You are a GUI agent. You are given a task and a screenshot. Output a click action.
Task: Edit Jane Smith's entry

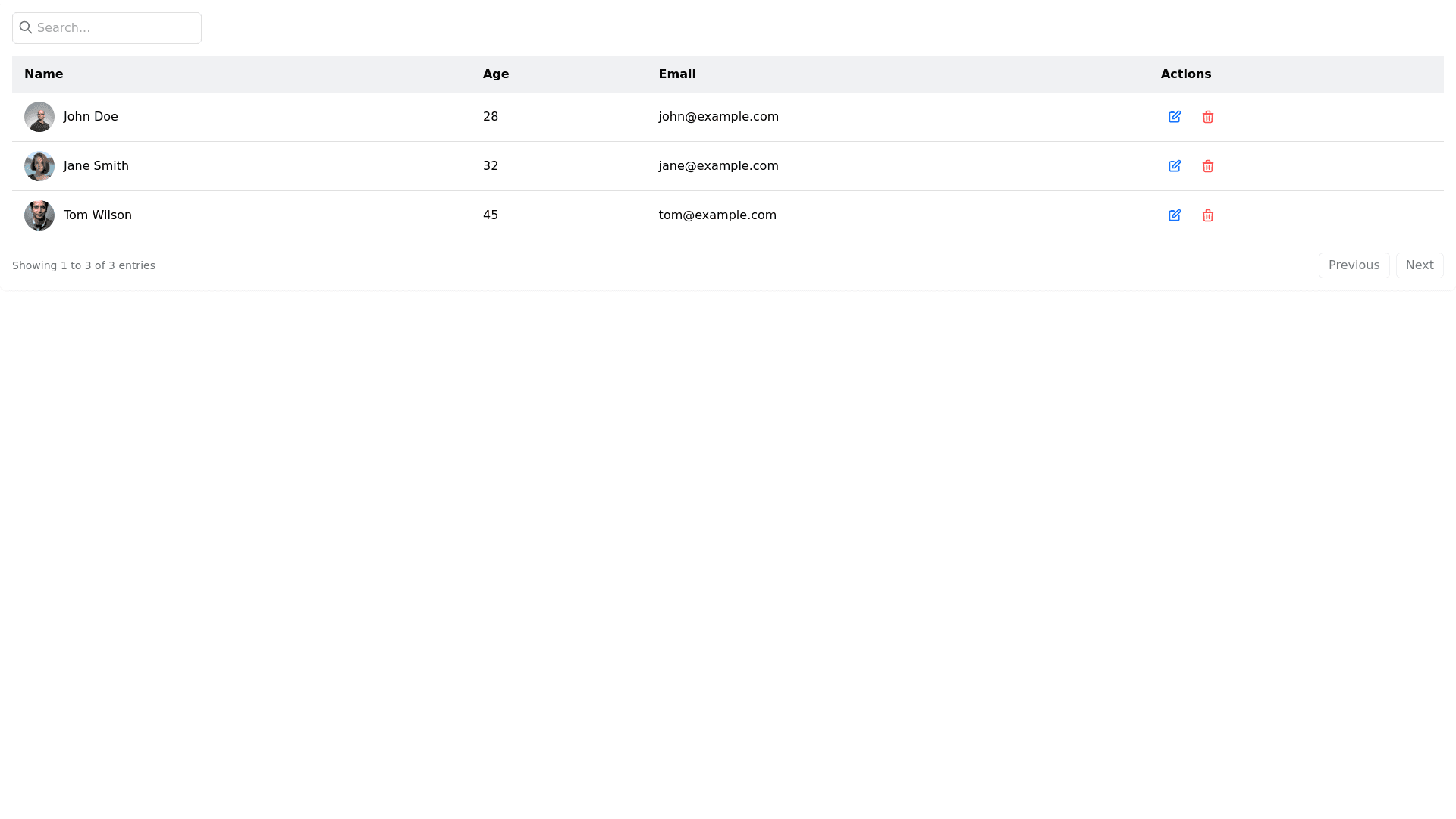point(1174,166)
